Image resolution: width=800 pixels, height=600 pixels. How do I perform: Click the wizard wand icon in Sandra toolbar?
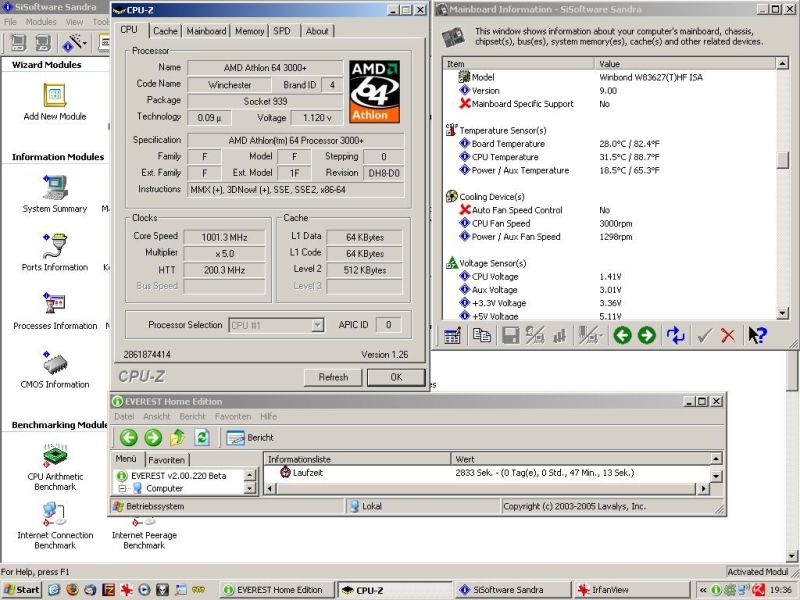(x=74, y=43)
